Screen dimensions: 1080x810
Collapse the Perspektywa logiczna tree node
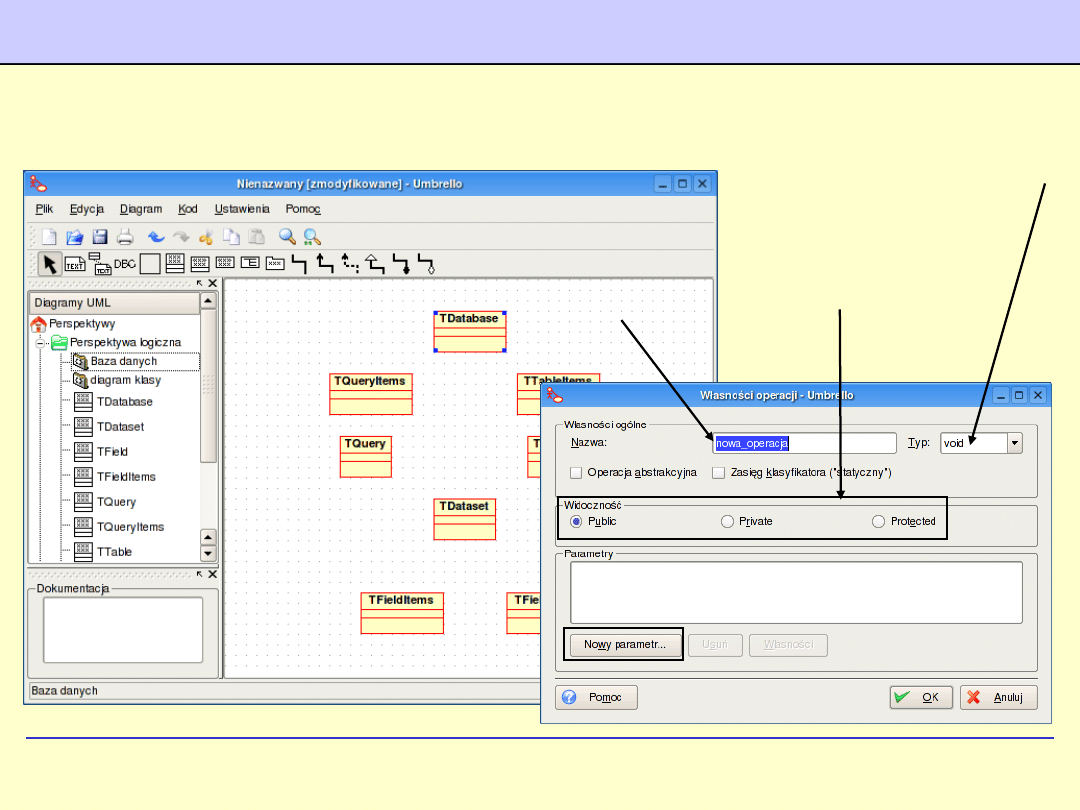(42, 342)
